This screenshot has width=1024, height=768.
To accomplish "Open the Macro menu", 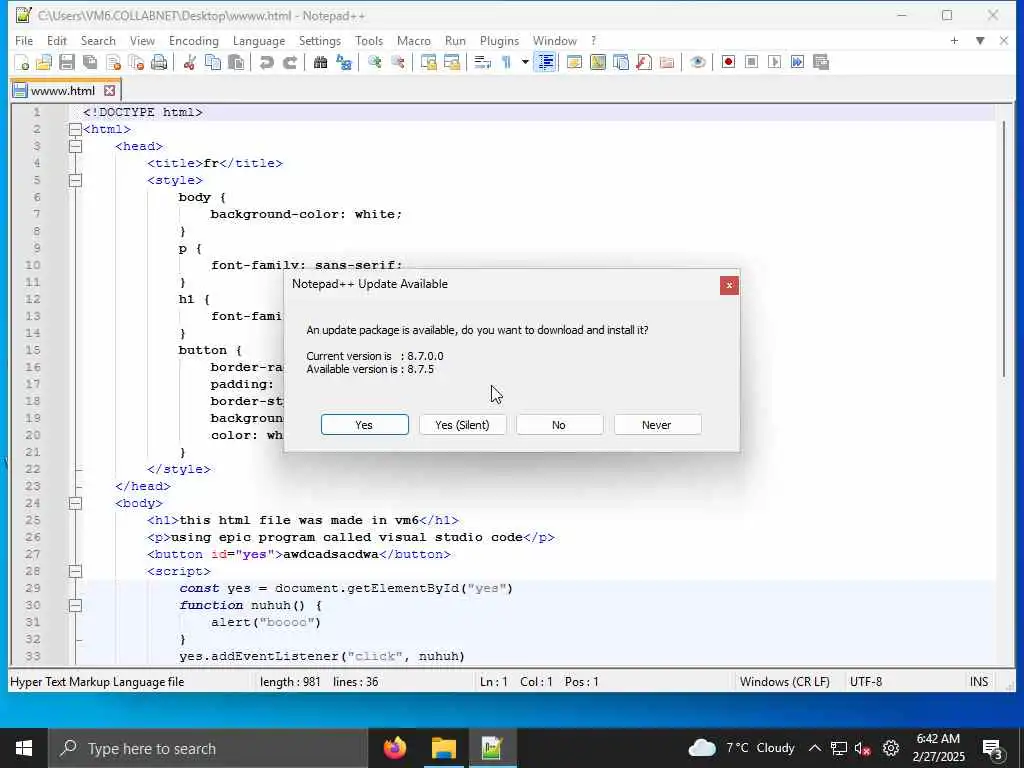I will coord(413,40).
